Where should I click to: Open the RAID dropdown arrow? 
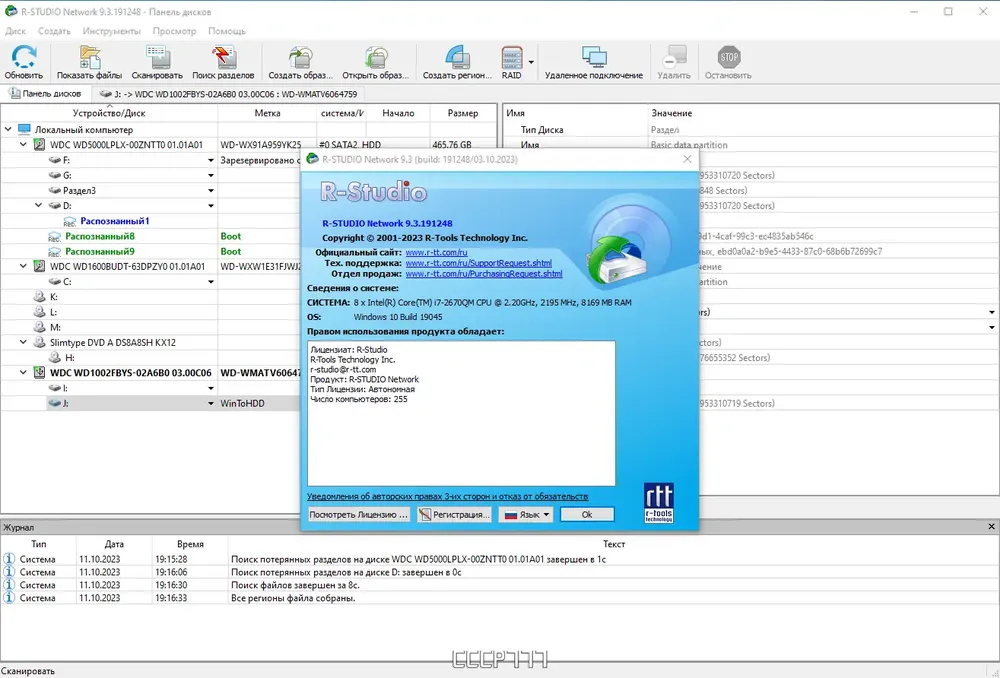531,62
